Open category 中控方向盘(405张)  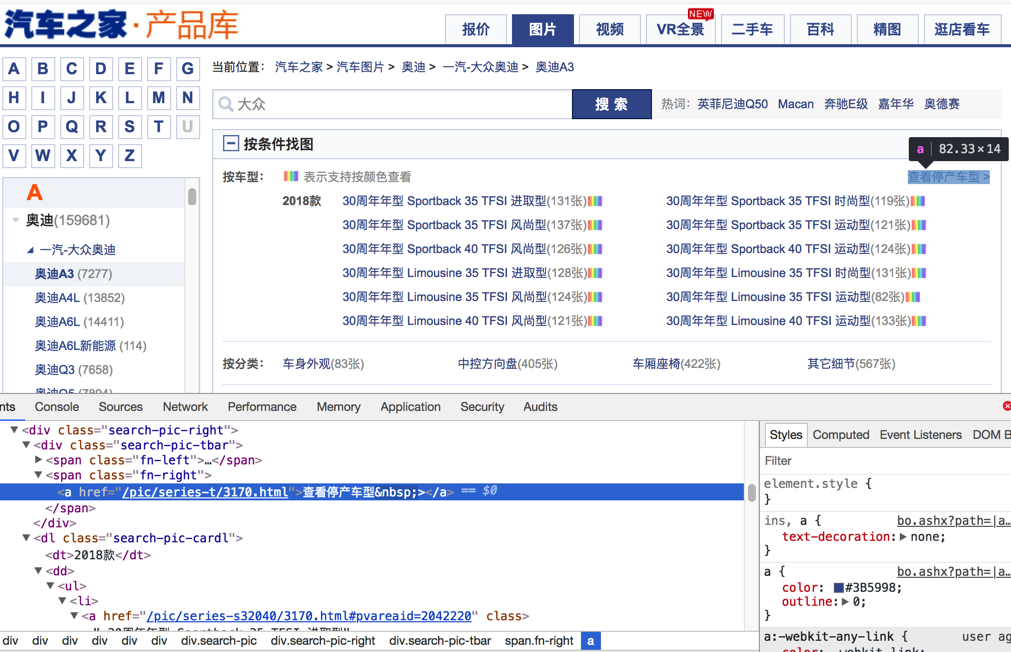[507, 364]
